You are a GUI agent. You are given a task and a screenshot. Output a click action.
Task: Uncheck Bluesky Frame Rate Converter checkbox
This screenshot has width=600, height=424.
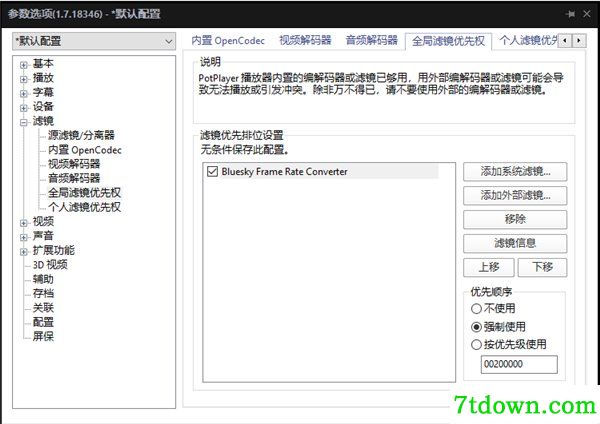212,171
